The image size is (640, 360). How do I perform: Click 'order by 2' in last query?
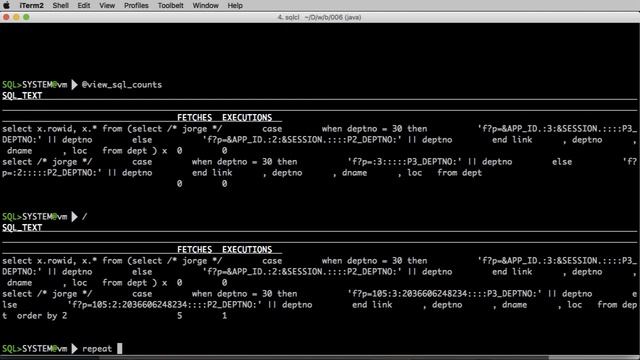tap(42, 316)
